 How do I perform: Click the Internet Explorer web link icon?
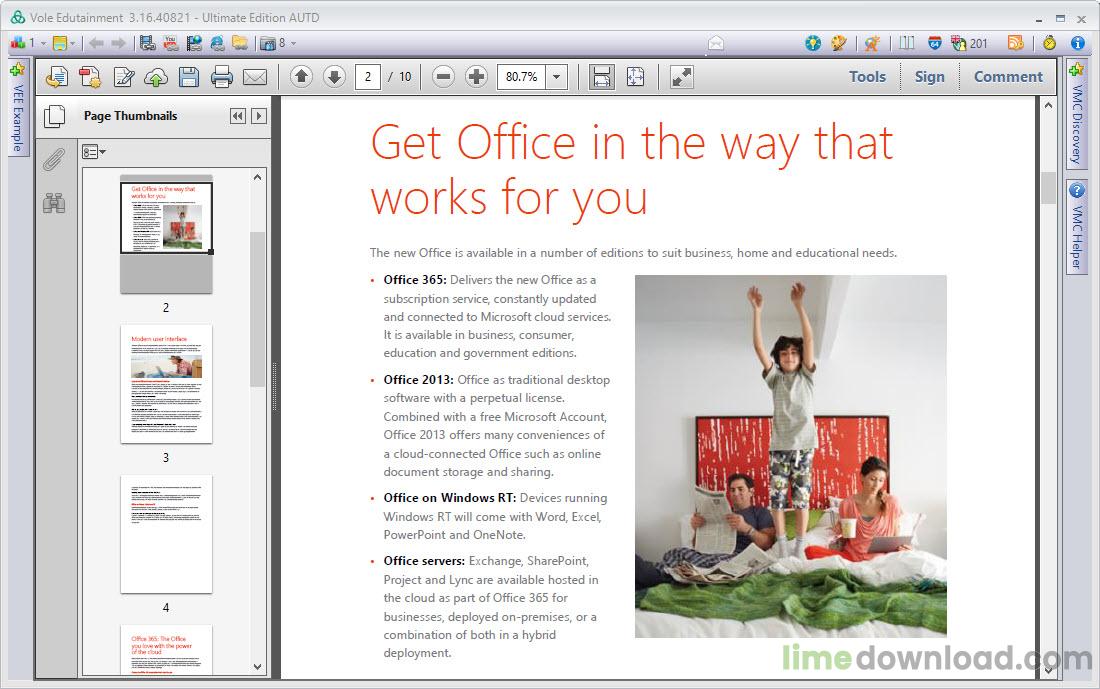tap(217, 43)
